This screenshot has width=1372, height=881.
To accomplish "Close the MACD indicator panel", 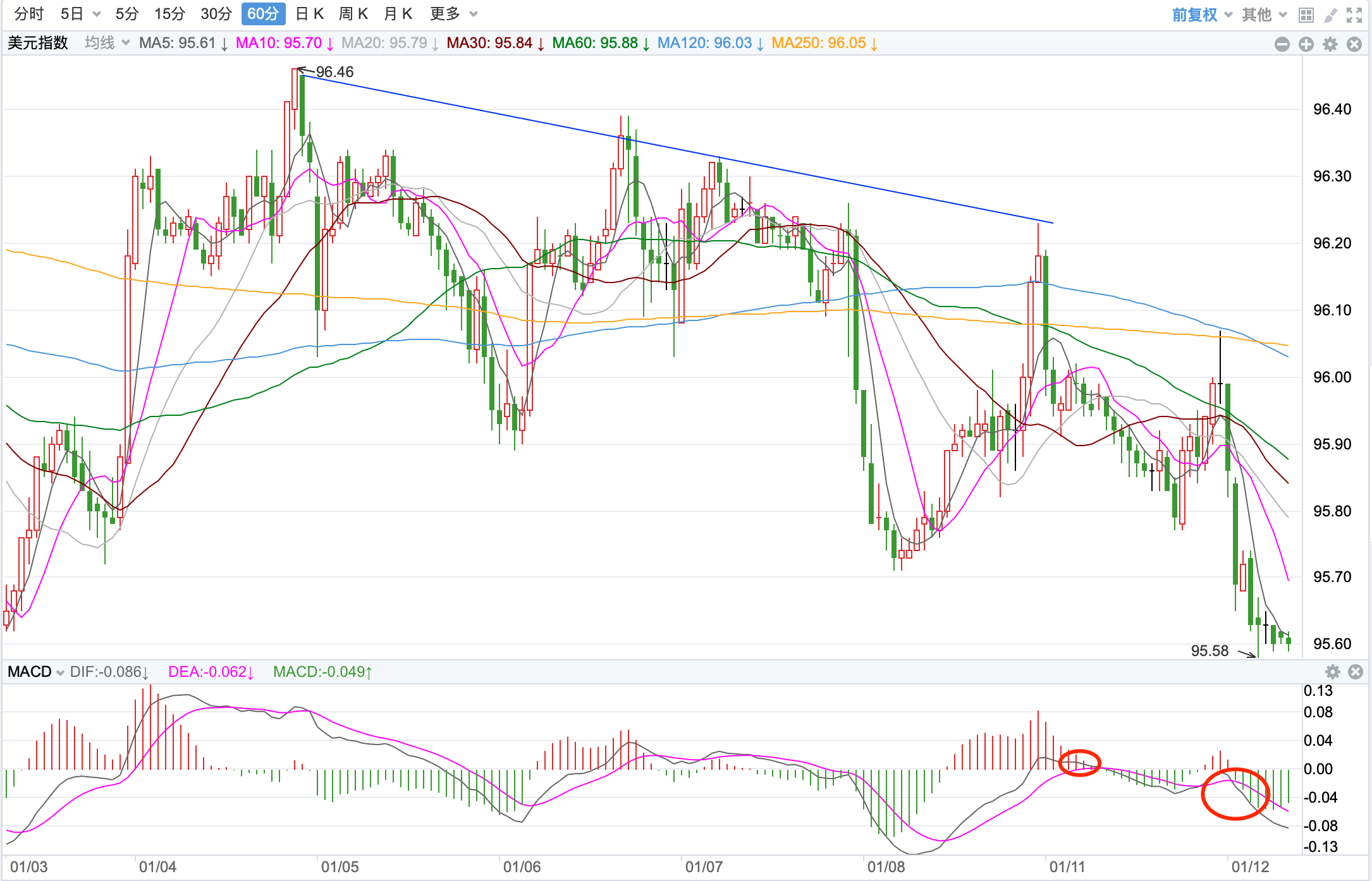I will [x=1356, y=671].
